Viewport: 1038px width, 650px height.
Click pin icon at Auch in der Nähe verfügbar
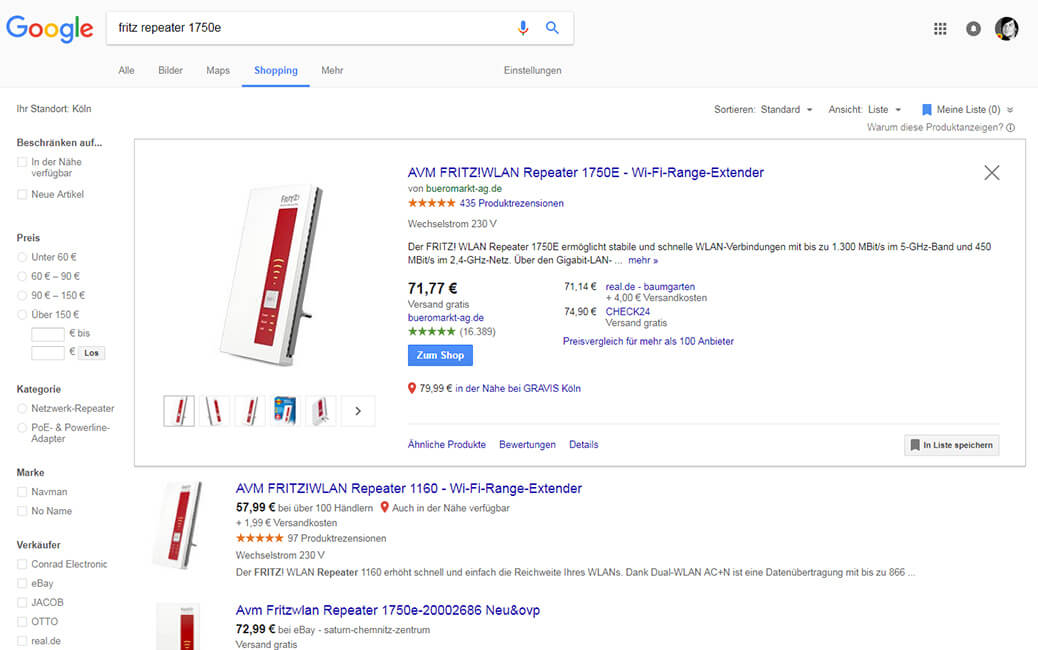(x=385, y=508)
